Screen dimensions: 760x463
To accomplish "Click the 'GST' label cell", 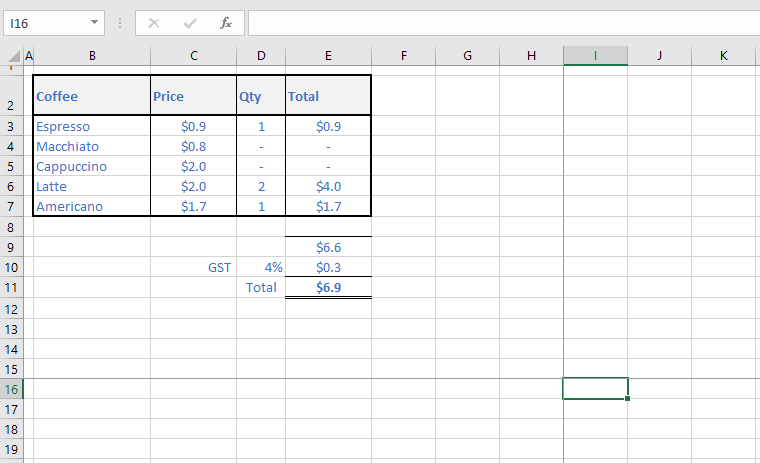I will point(193,267).
